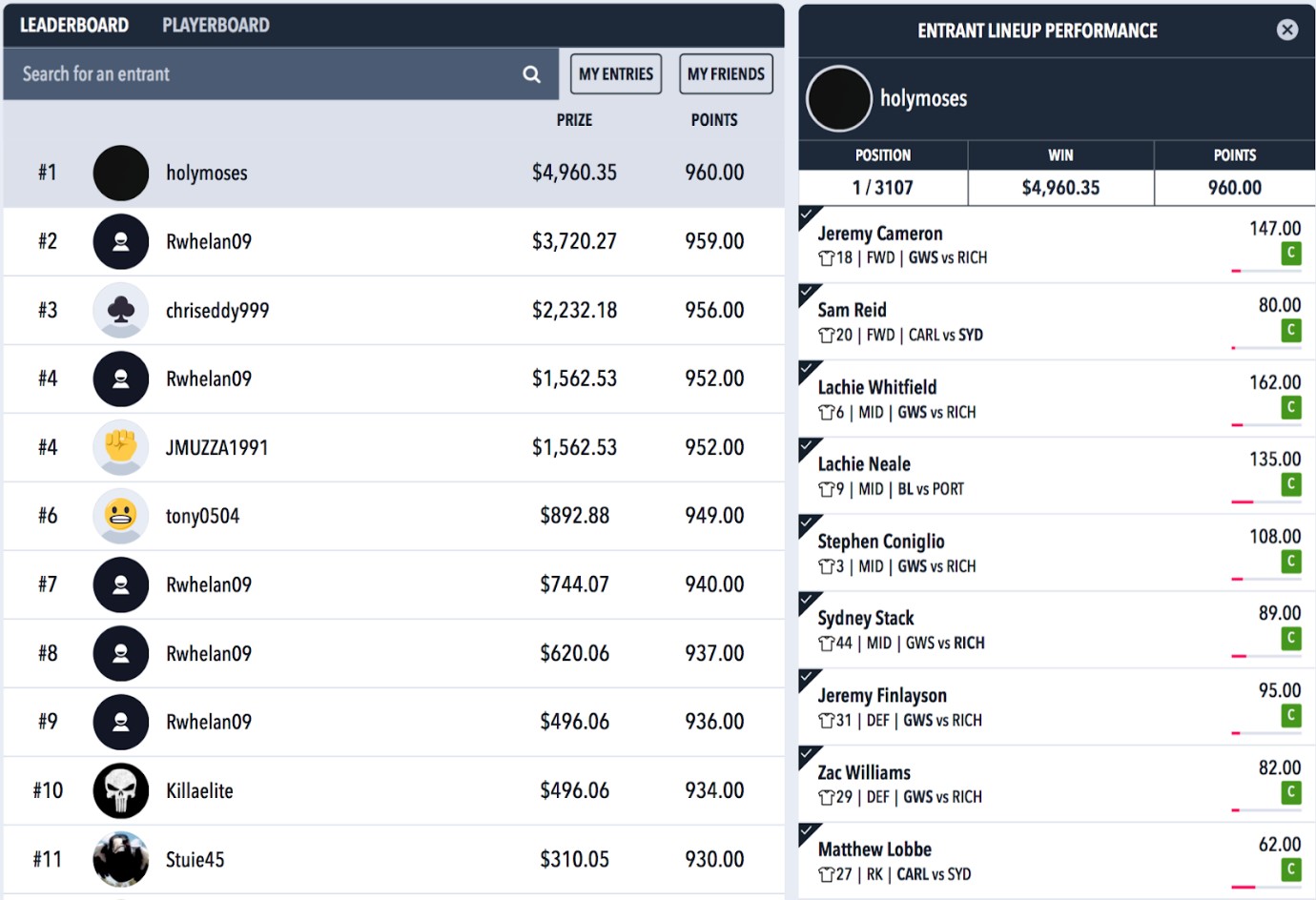
Task: Click the 959.00 points value
Action: (714, 241)
